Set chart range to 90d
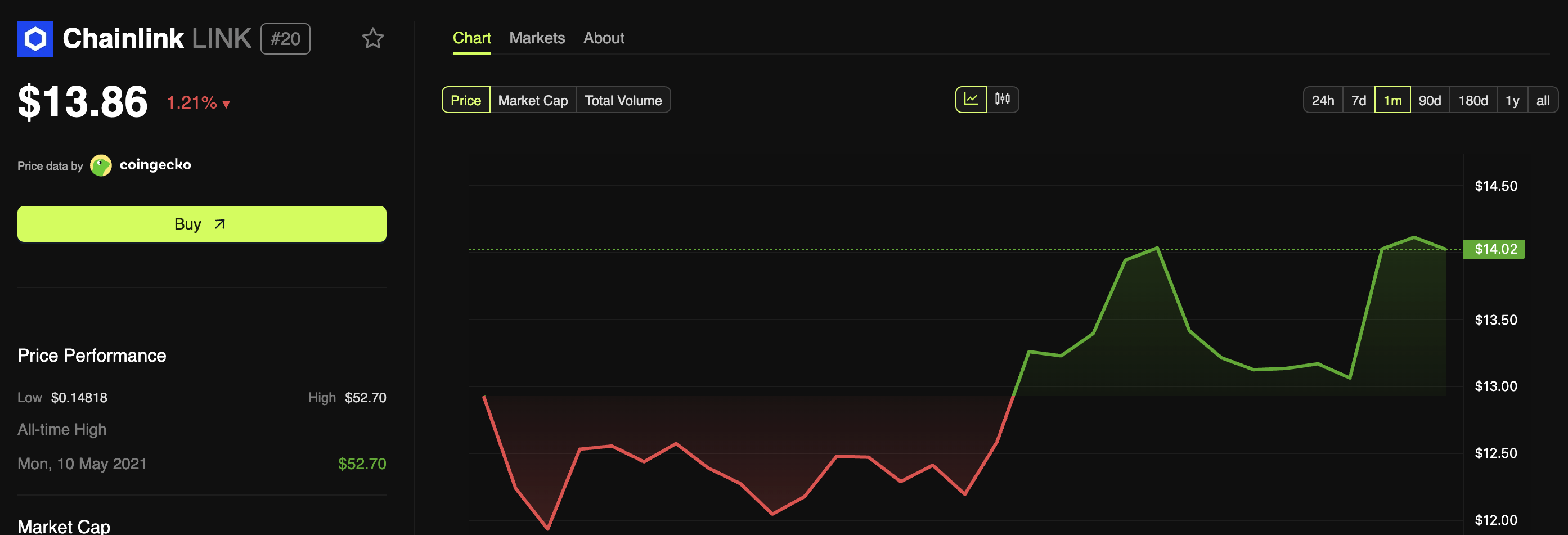The image size is (1568, 535). pyautogui.click(x=1430, y=101)
